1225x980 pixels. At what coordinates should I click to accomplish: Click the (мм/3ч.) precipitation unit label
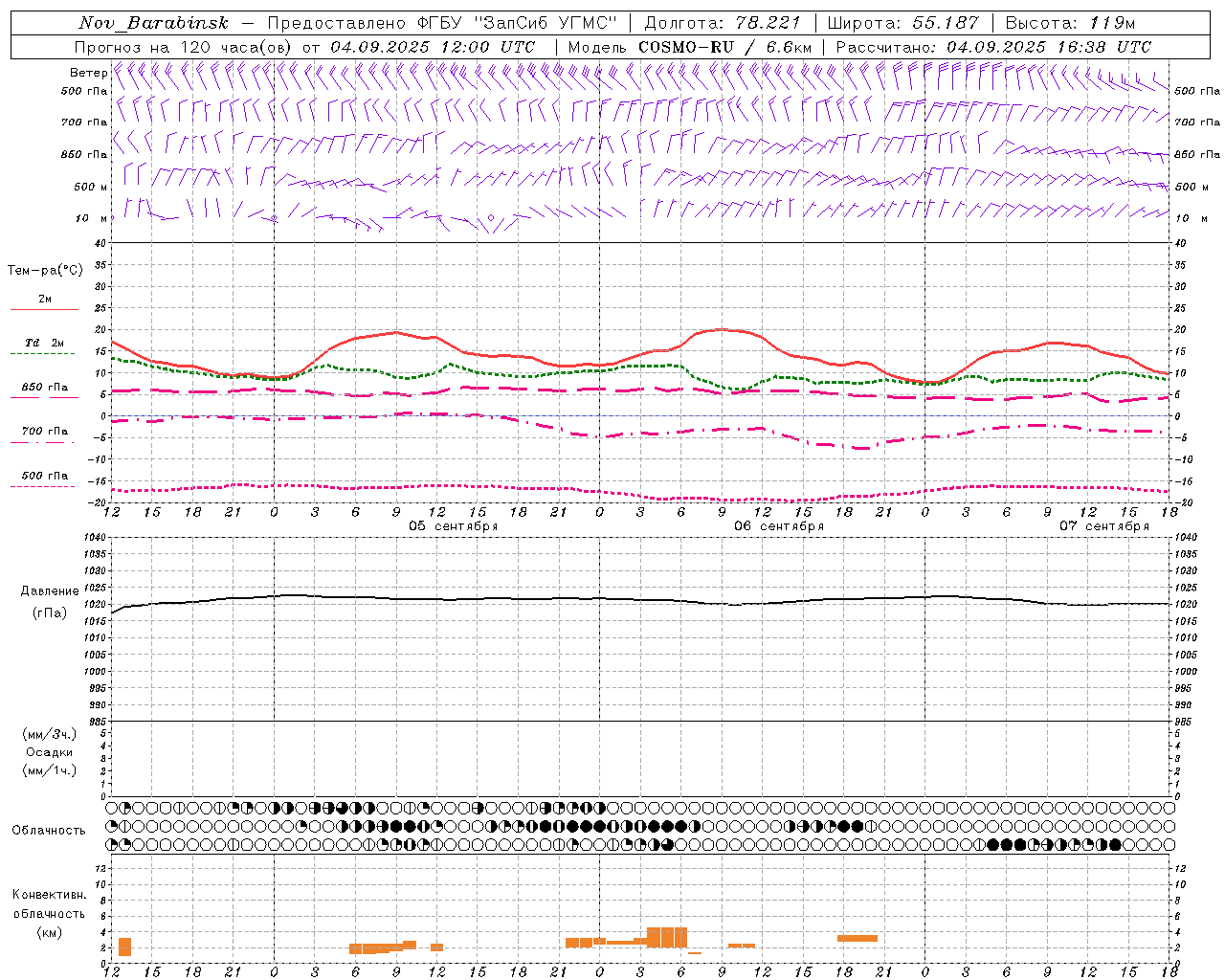(50, 734)
